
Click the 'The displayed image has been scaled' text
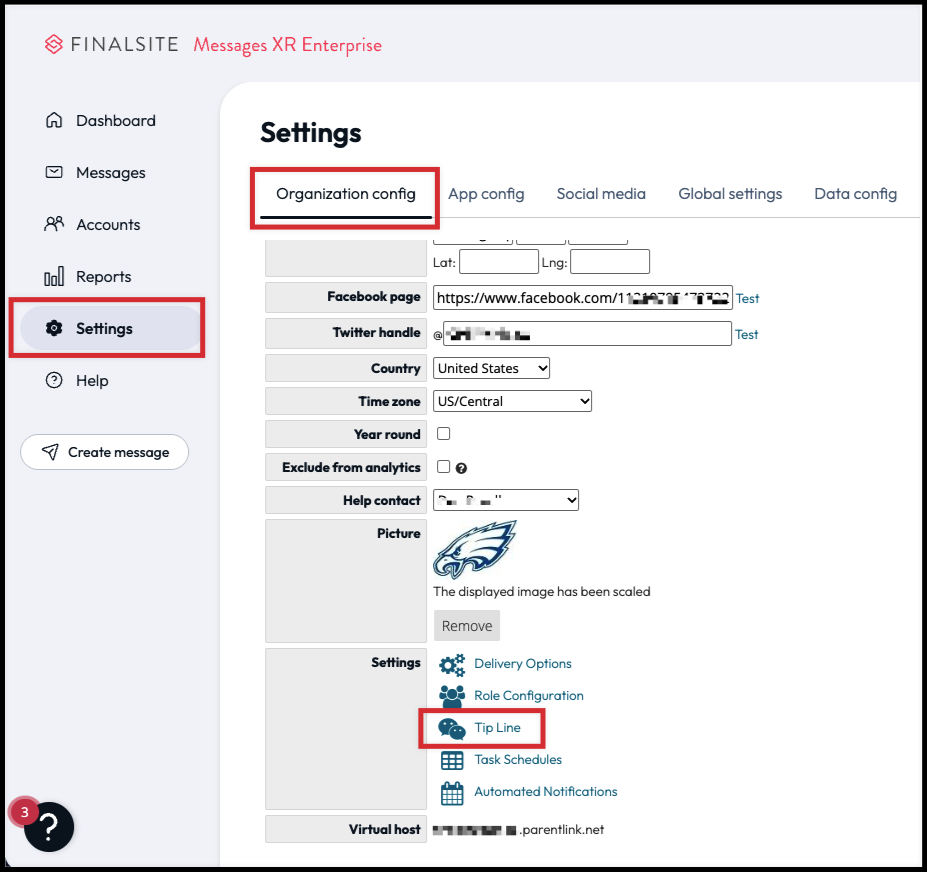click(x=542, y=592)
